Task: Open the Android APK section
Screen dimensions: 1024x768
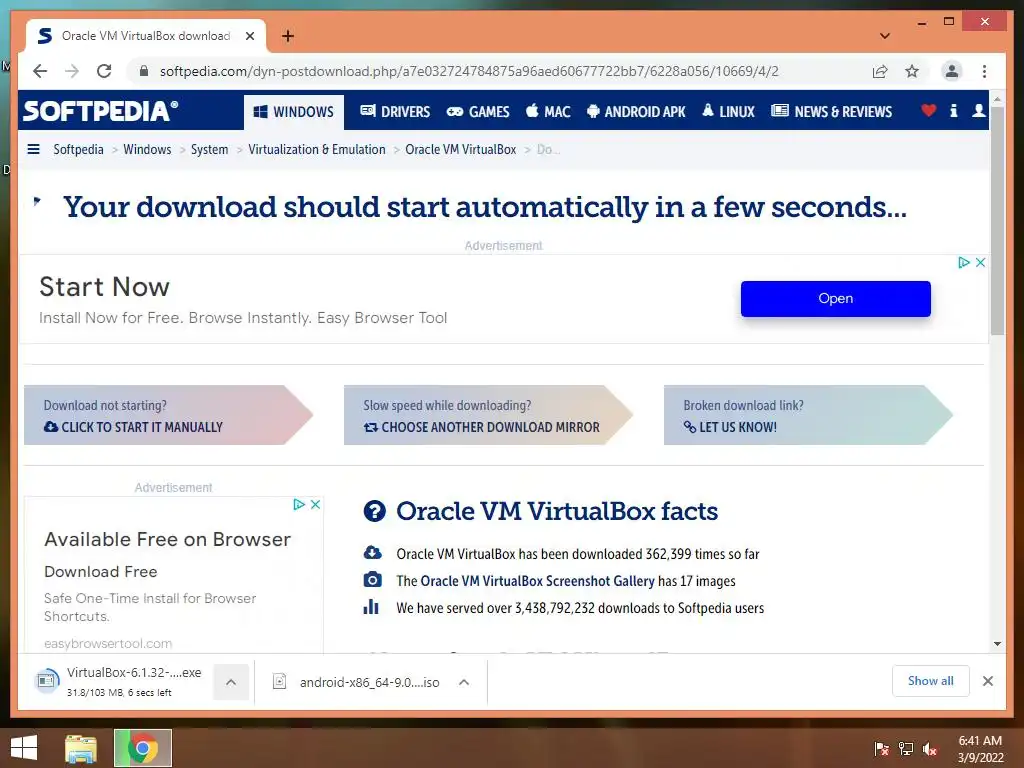Action: [x=635, y=112]
